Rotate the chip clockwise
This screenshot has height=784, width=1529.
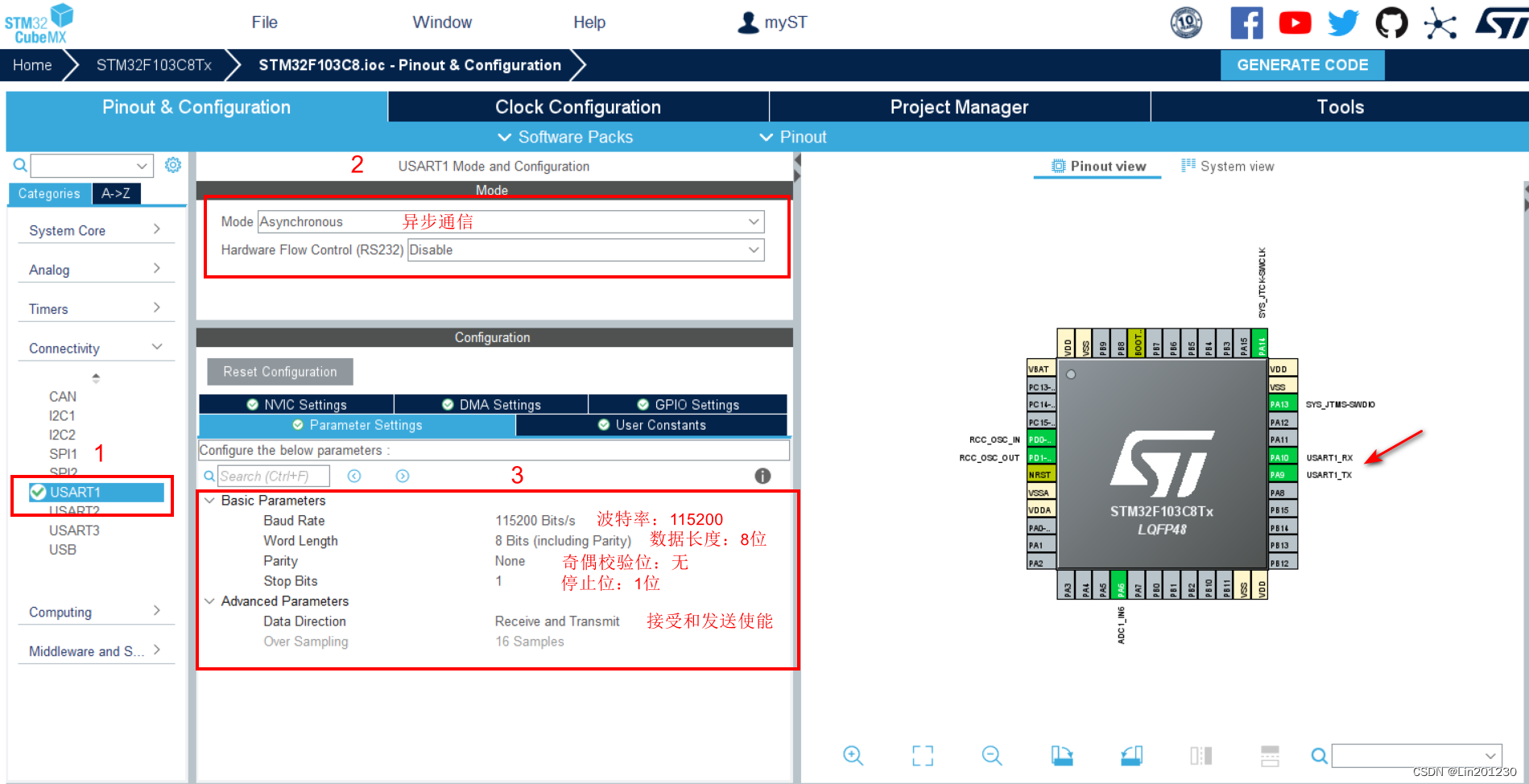coord(1062,755)
